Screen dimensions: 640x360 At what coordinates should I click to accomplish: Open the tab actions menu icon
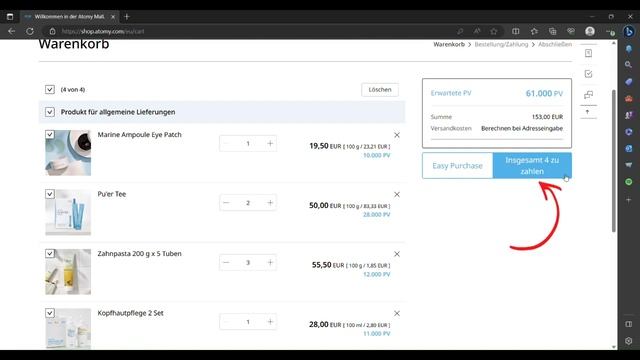coord(10,17)
